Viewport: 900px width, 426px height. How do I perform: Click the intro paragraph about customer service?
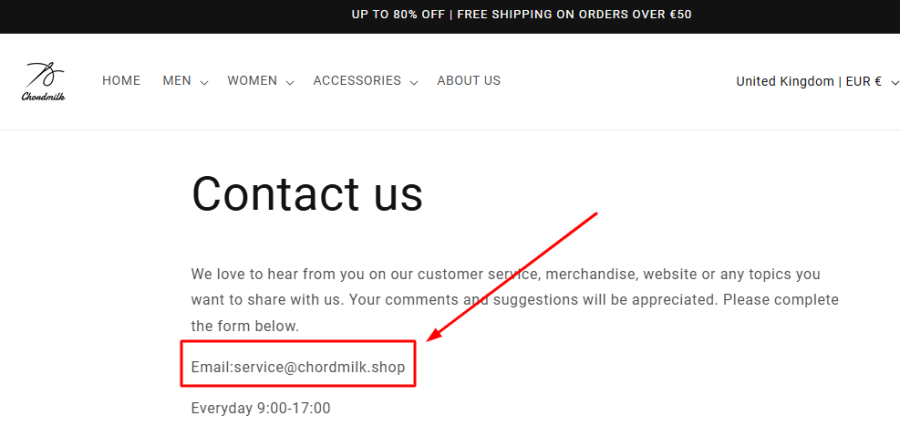point(514,299)
